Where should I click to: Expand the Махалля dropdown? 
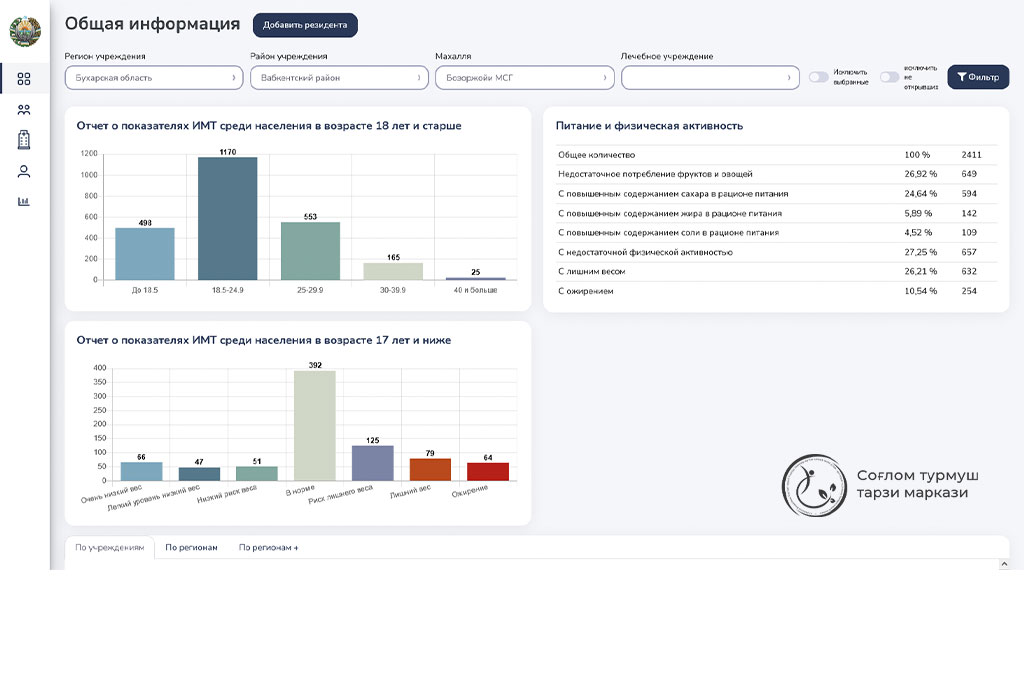click(525, 77)
